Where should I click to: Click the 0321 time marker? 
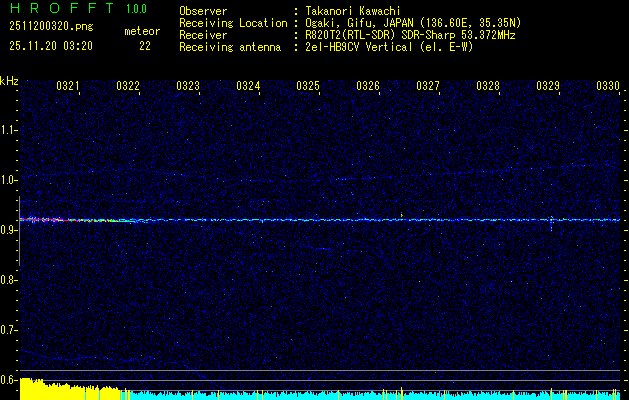click(68, 86)
